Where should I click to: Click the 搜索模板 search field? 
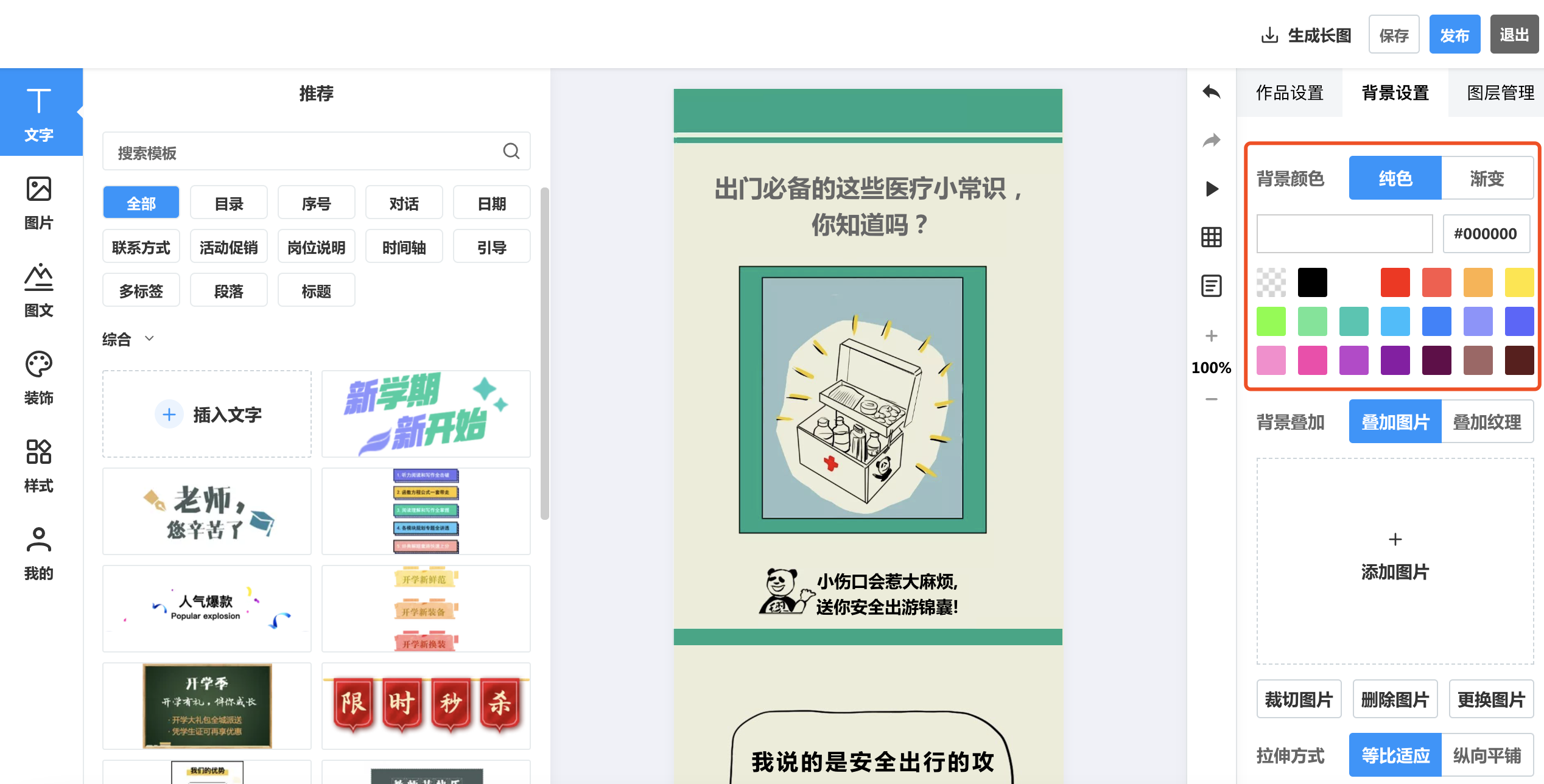pos(317,151)
